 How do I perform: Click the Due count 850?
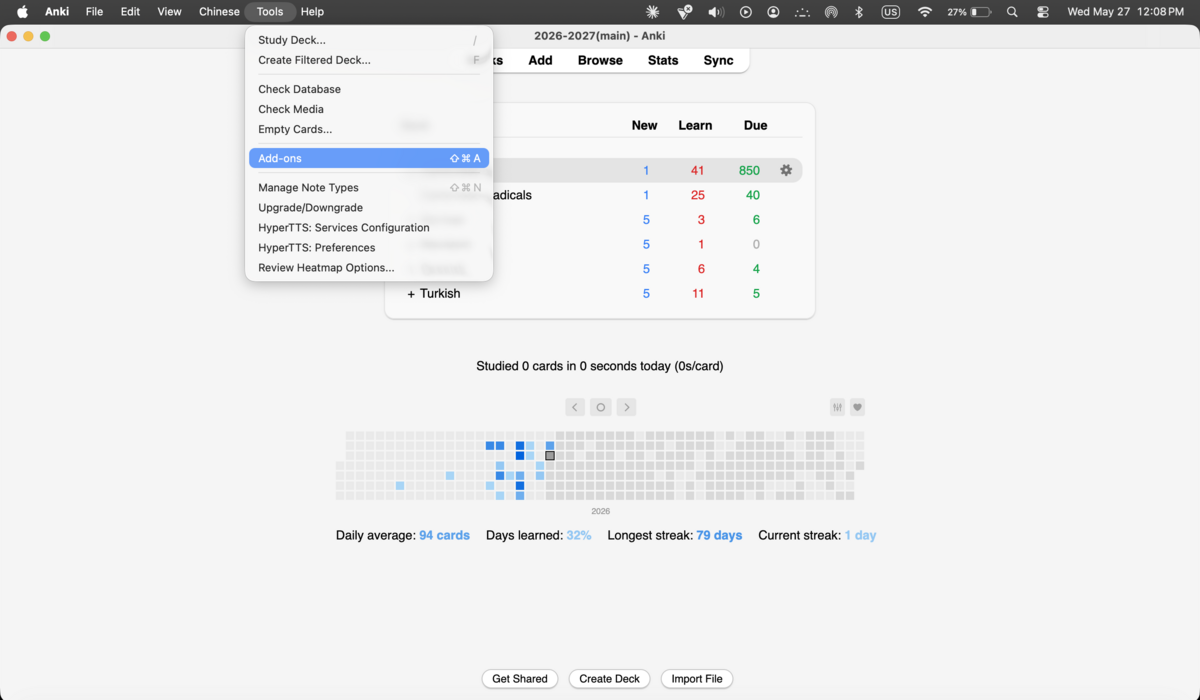point(749,171)
